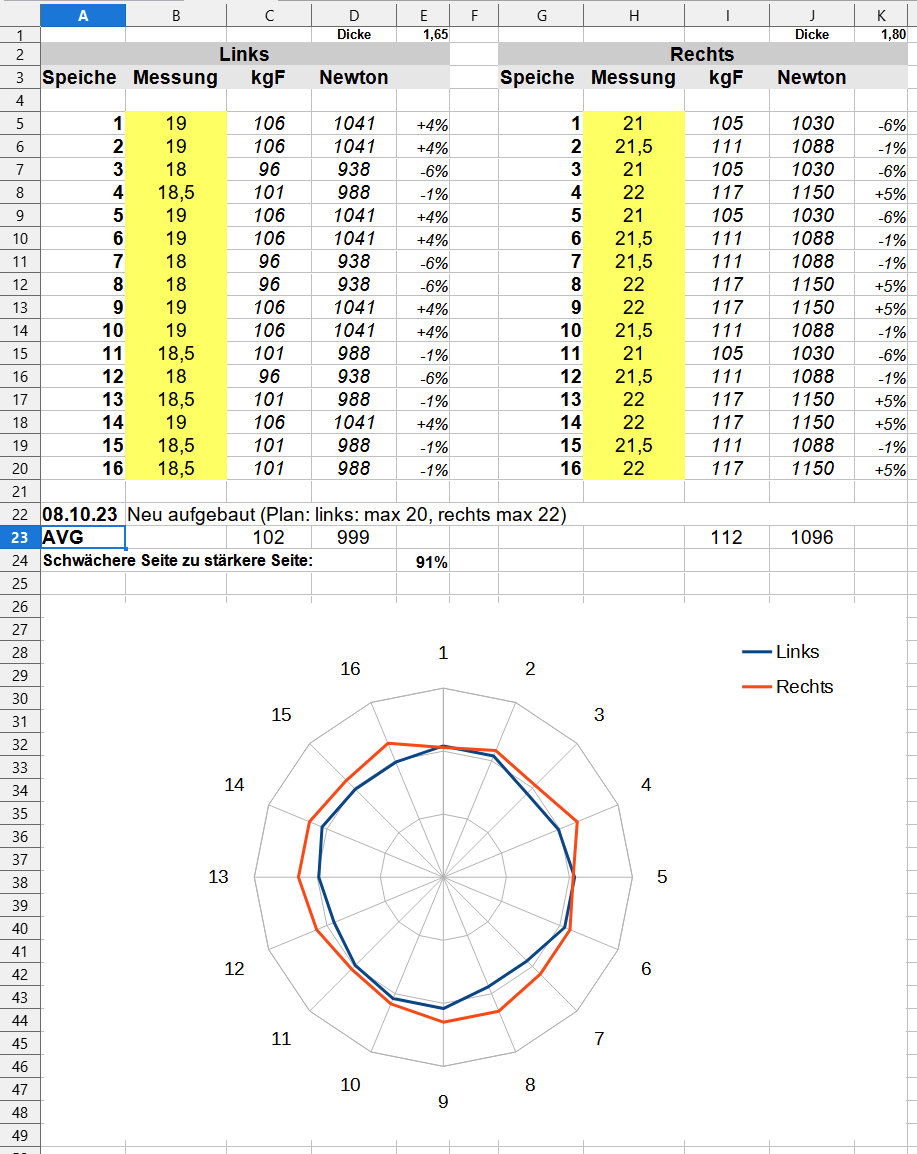Viewport: 917px width, 1154px height.
Task: Select the cell with date 08.10.23
Action: pyautogui.click(x=83, y=515)
